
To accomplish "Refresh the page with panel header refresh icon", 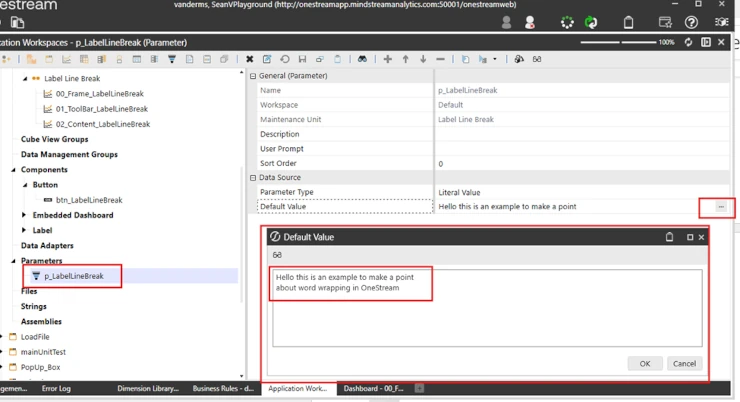I will (689, 42).
